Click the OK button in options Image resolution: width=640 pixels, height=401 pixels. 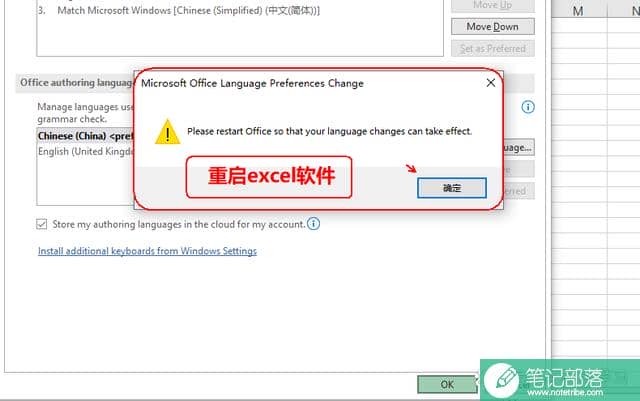tap(447, 384)
